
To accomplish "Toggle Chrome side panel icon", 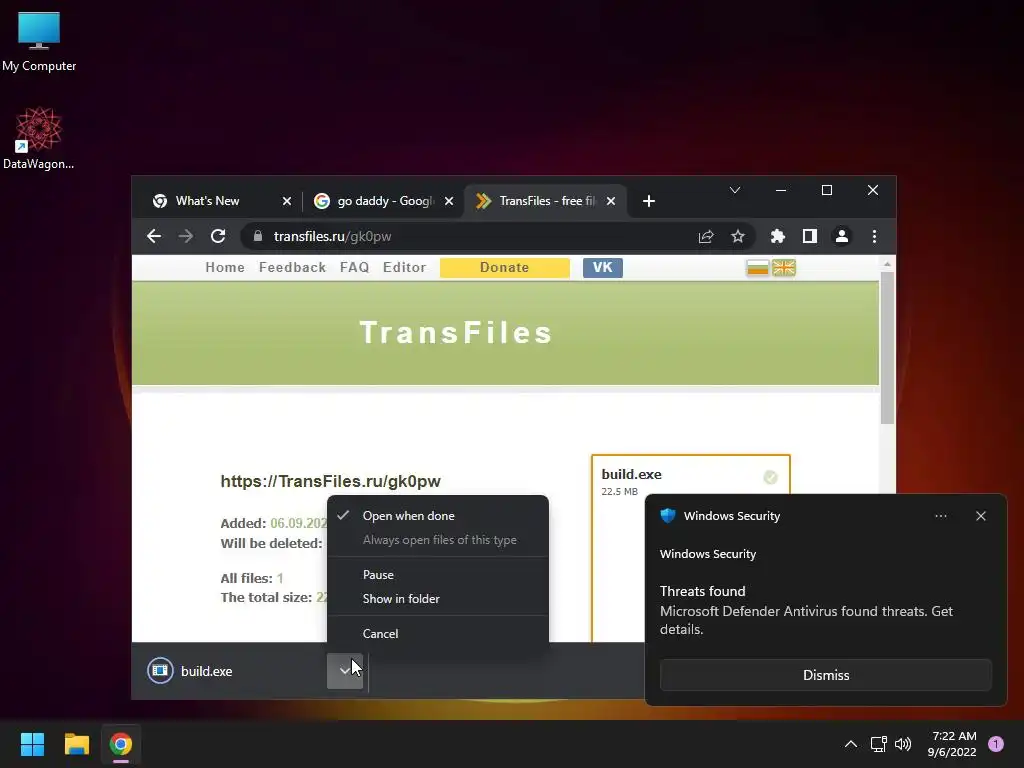I will (810, 236).
